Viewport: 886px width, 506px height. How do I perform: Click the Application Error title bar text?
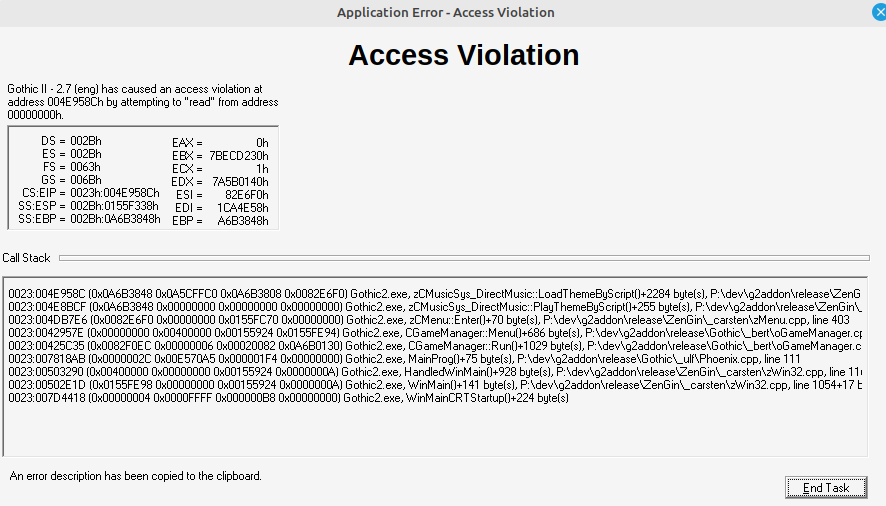click(x=445, y=12)
